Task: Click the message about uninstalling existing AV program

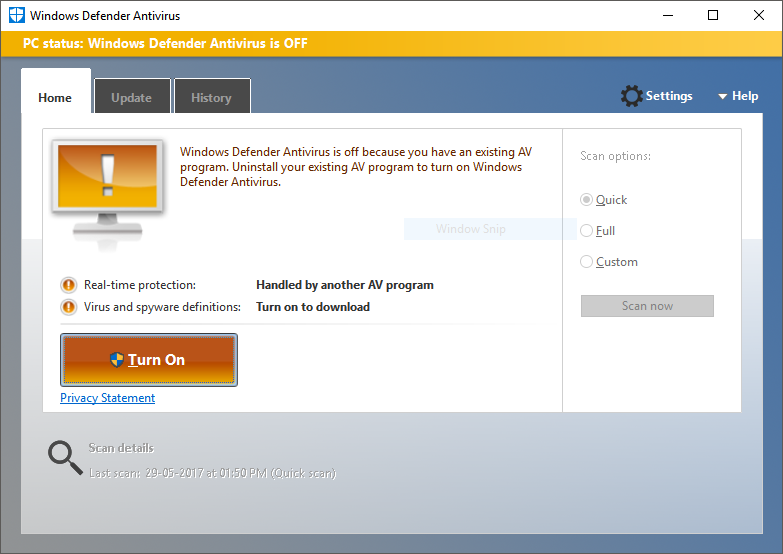Action: [356, 167]
